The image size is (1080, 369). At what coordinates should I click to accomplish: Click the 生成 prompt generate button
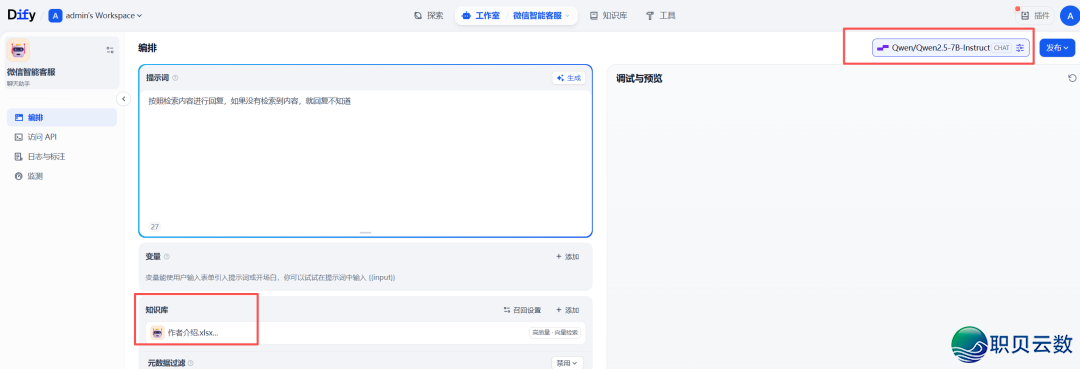(569, 78)
